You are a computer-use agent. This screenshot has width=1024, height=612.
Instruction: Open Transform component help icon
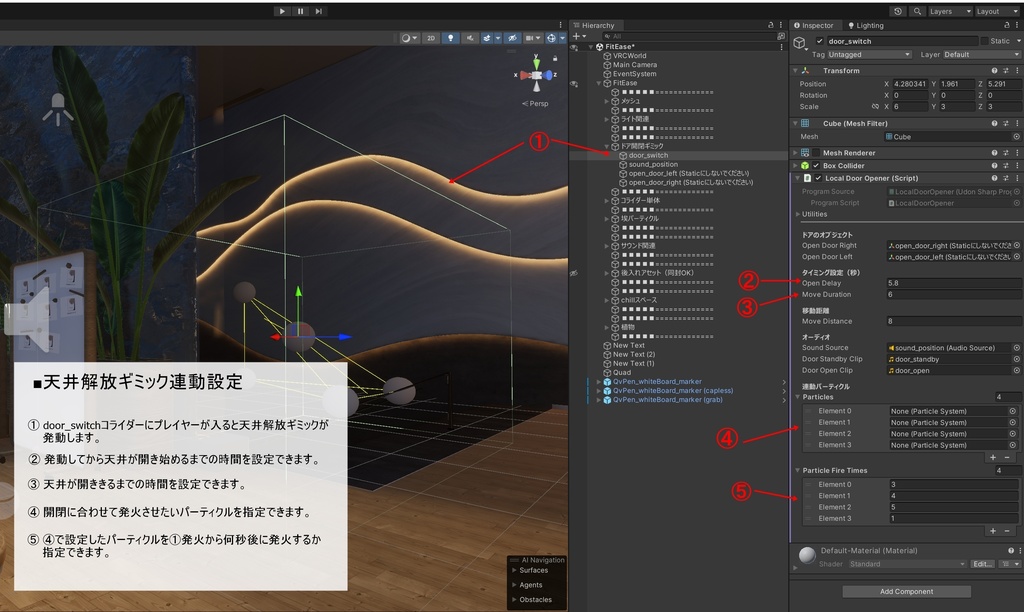[995, 71]
